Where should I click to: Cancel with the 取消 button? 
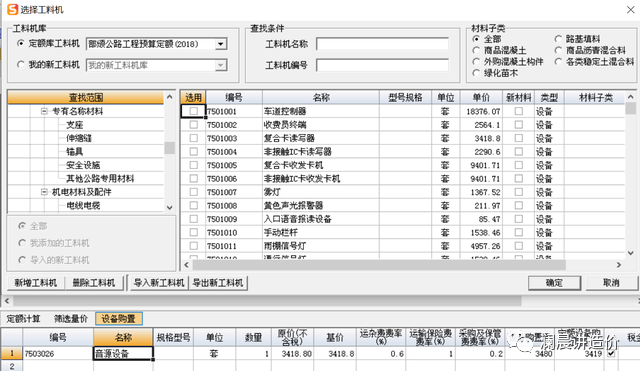(x=611, y=282)
